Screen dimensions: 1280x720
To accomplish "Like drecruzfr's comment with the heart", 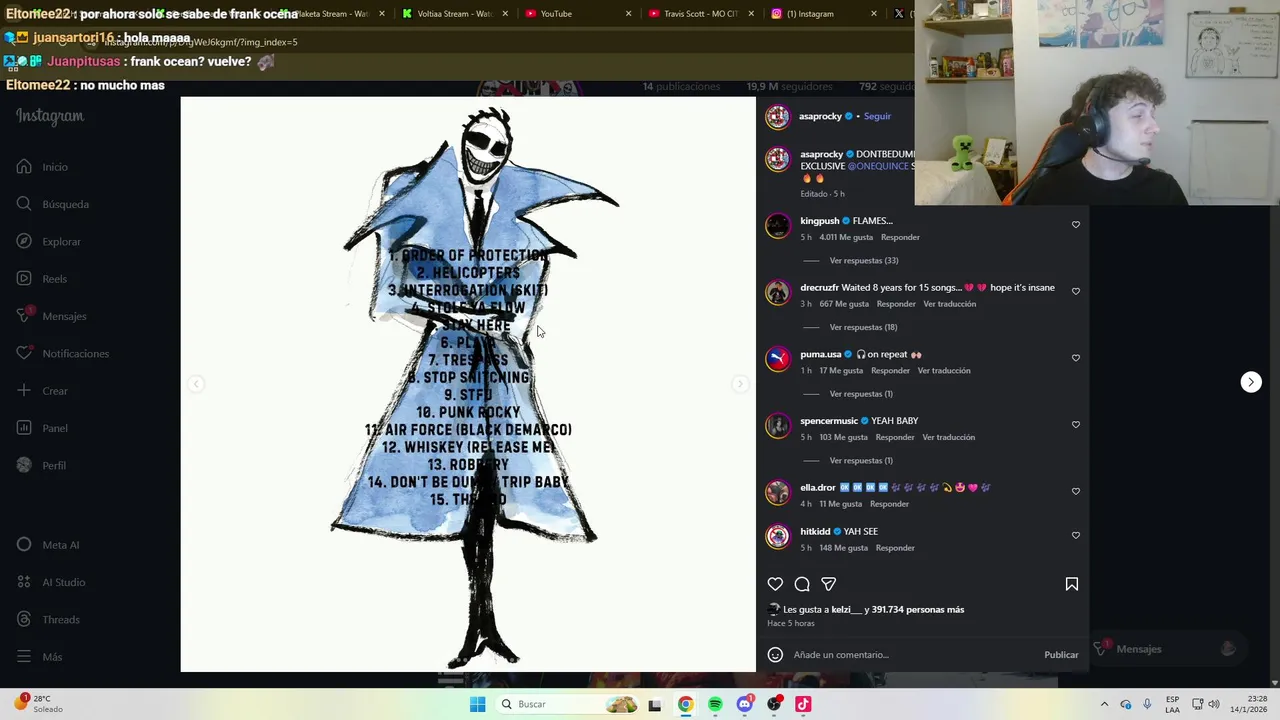I will [1076, 291].
